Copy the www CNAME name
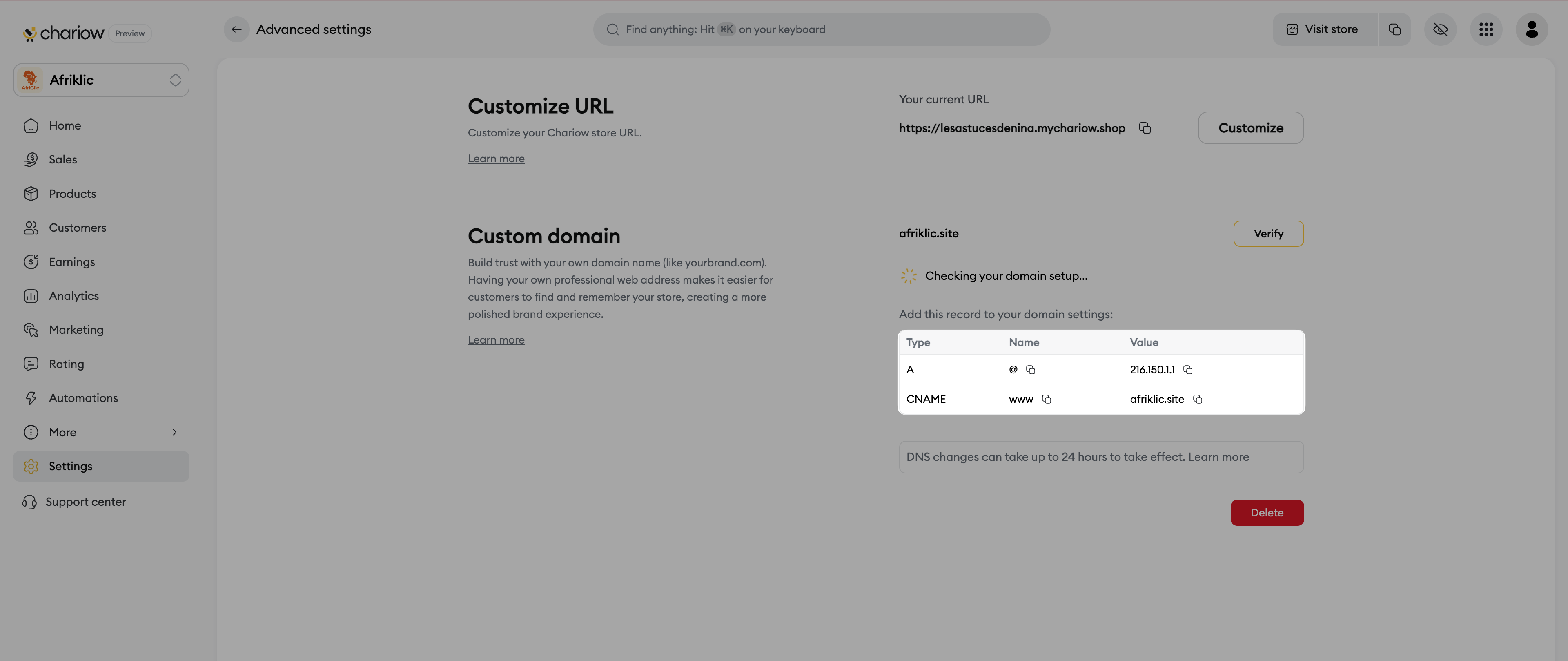1568x661 pixels. (1046, 399)
